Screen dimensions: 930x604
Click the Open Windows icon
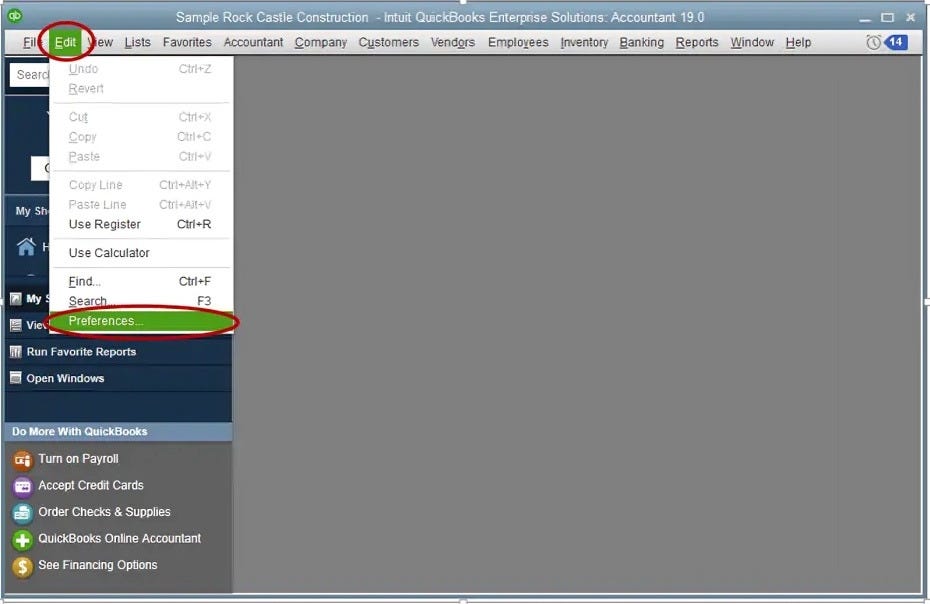tap(16, 378)
